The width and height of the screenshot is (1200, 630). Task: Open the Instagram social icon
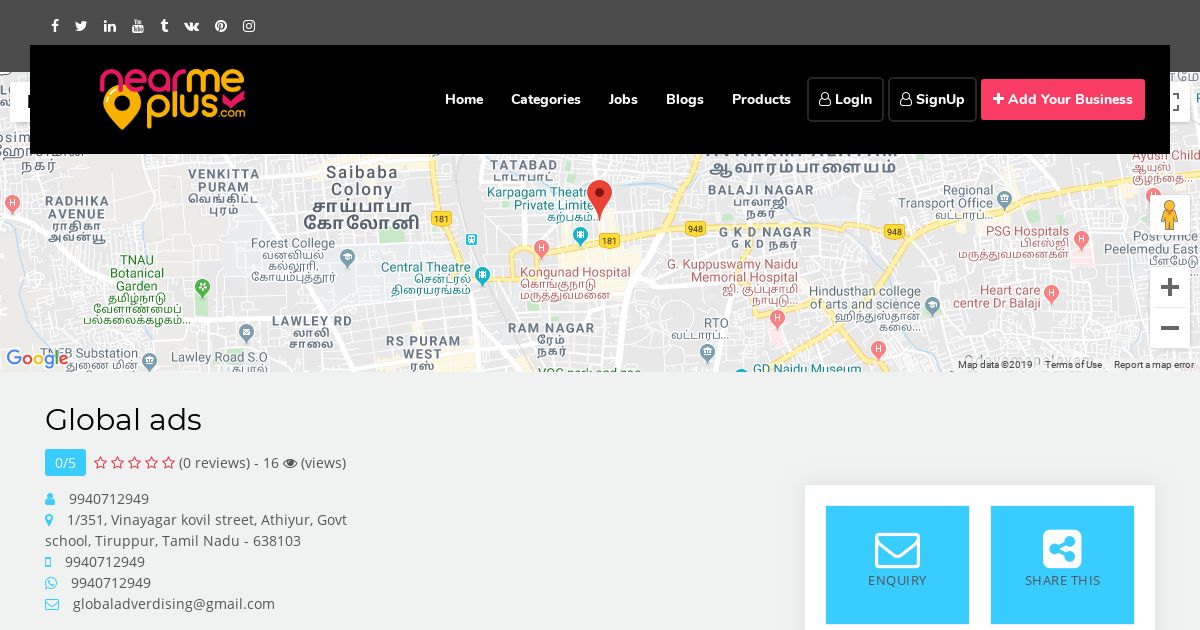click(249, 26)
